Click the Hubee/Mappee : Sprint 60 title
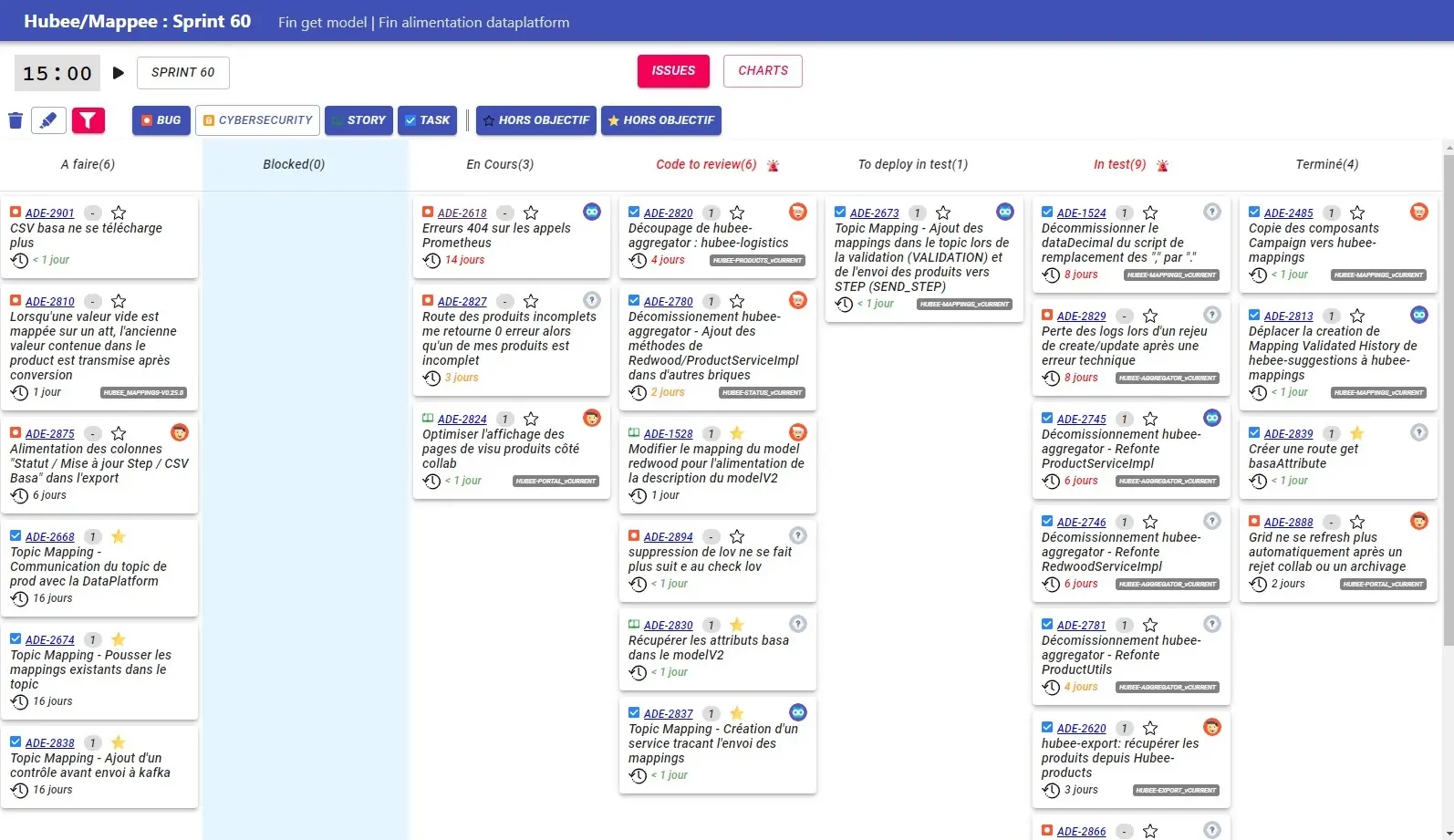The height and width of the screenshot is (840, 1454). (138, 22)
